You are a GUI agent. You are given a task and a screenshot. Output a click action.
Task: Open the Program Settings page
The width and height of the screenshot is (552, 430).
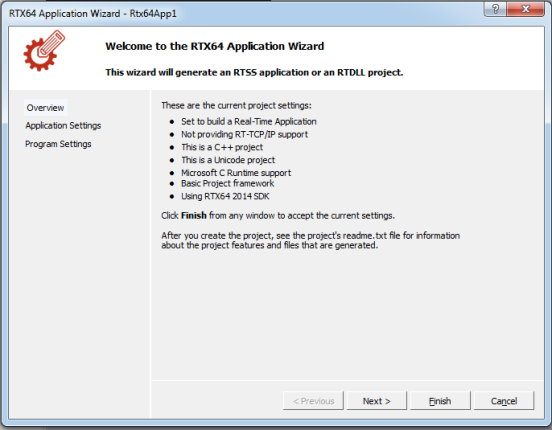58,144
